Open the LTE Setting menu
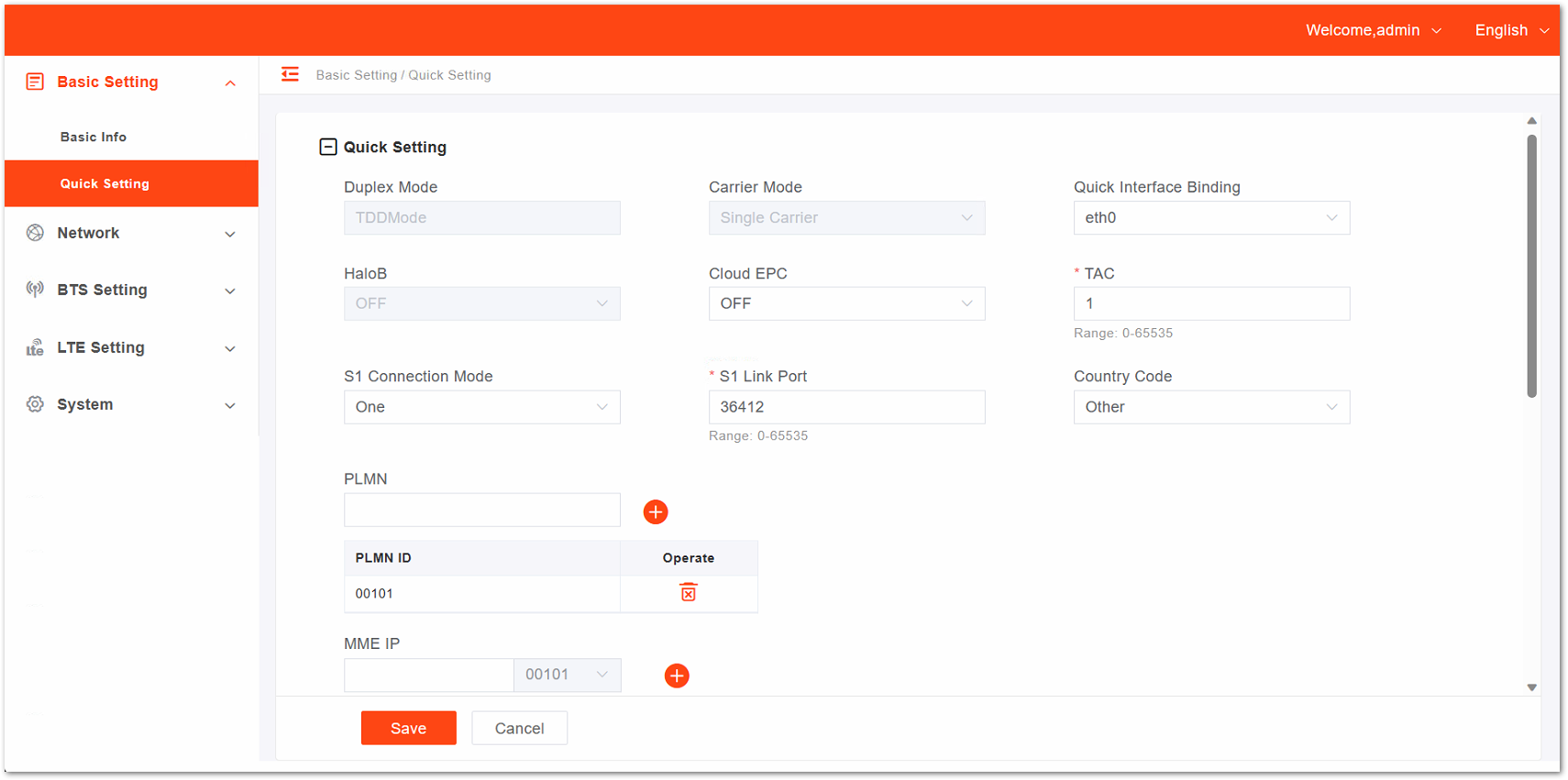 131,347
